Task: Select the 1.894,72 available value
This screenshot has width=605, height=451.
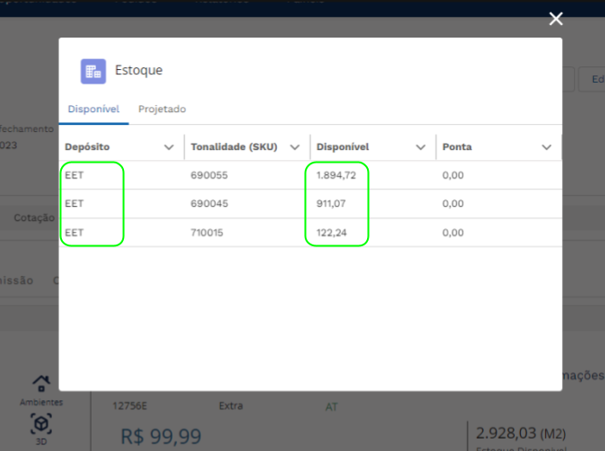Action: [x=336, y=175]
